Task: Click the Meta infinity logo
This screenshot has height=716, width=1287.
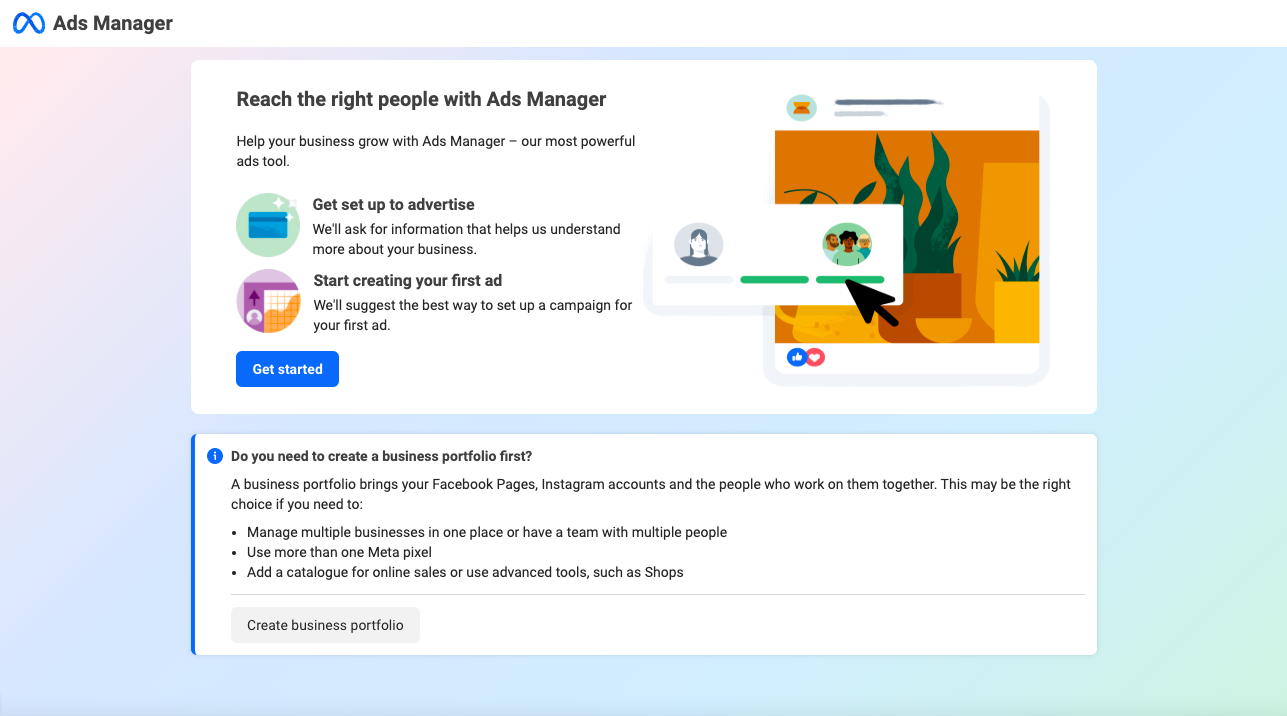Action: 29,23
